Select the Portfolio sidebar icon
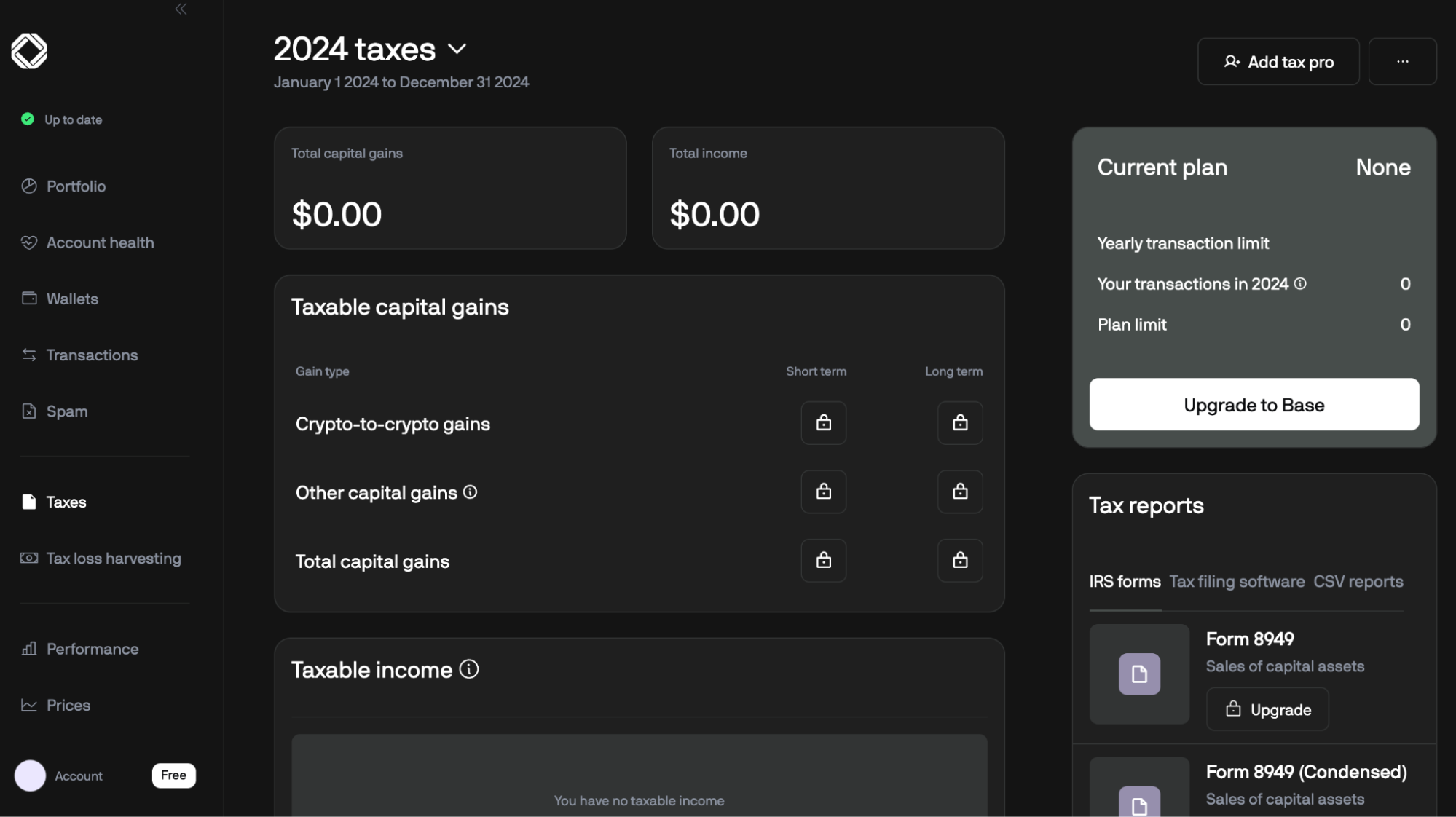The width and height of the screenshot is (1456, 817). (x=29, y=186)
